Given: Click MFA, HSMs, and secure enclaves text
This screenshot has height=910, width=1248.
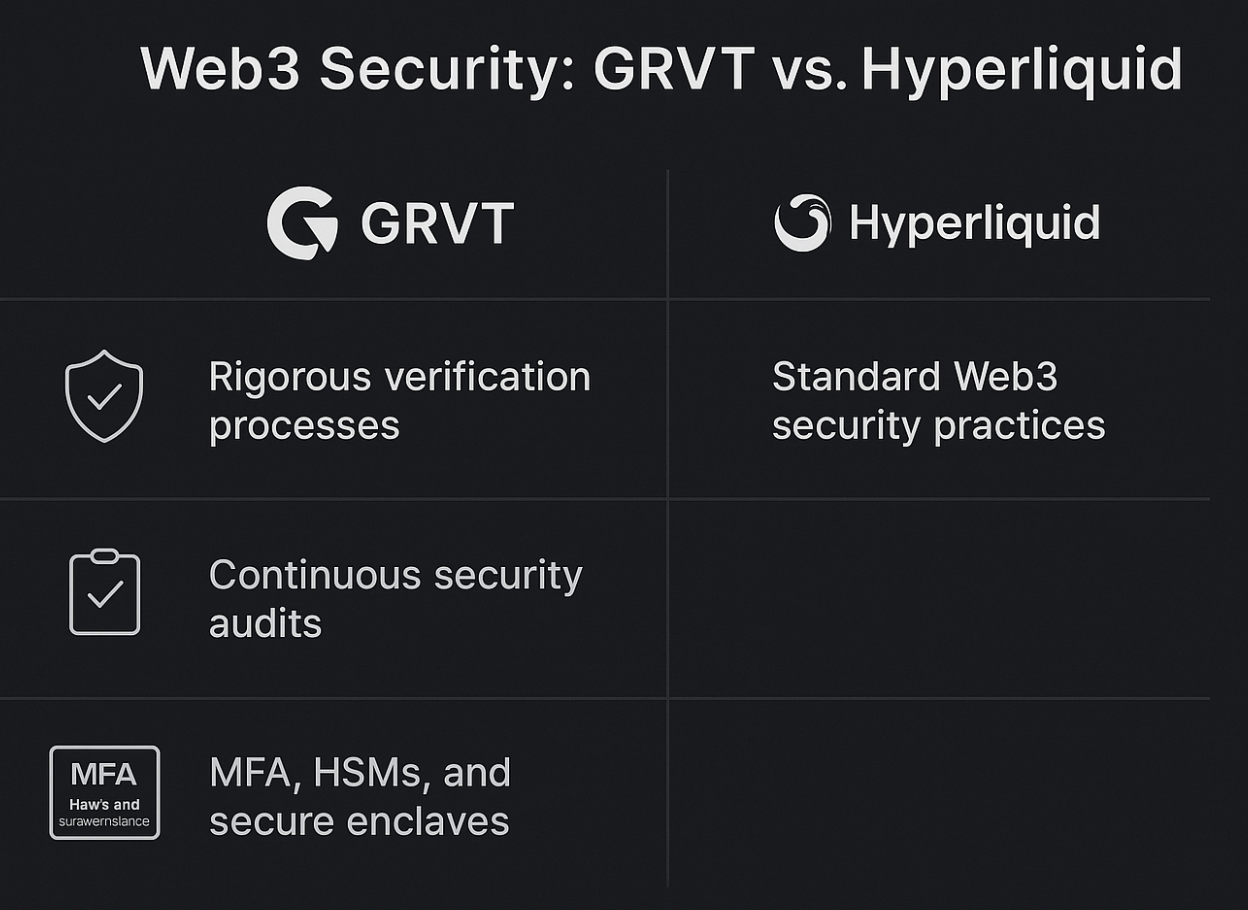Looking at the screenshot, I should (360, 796).
